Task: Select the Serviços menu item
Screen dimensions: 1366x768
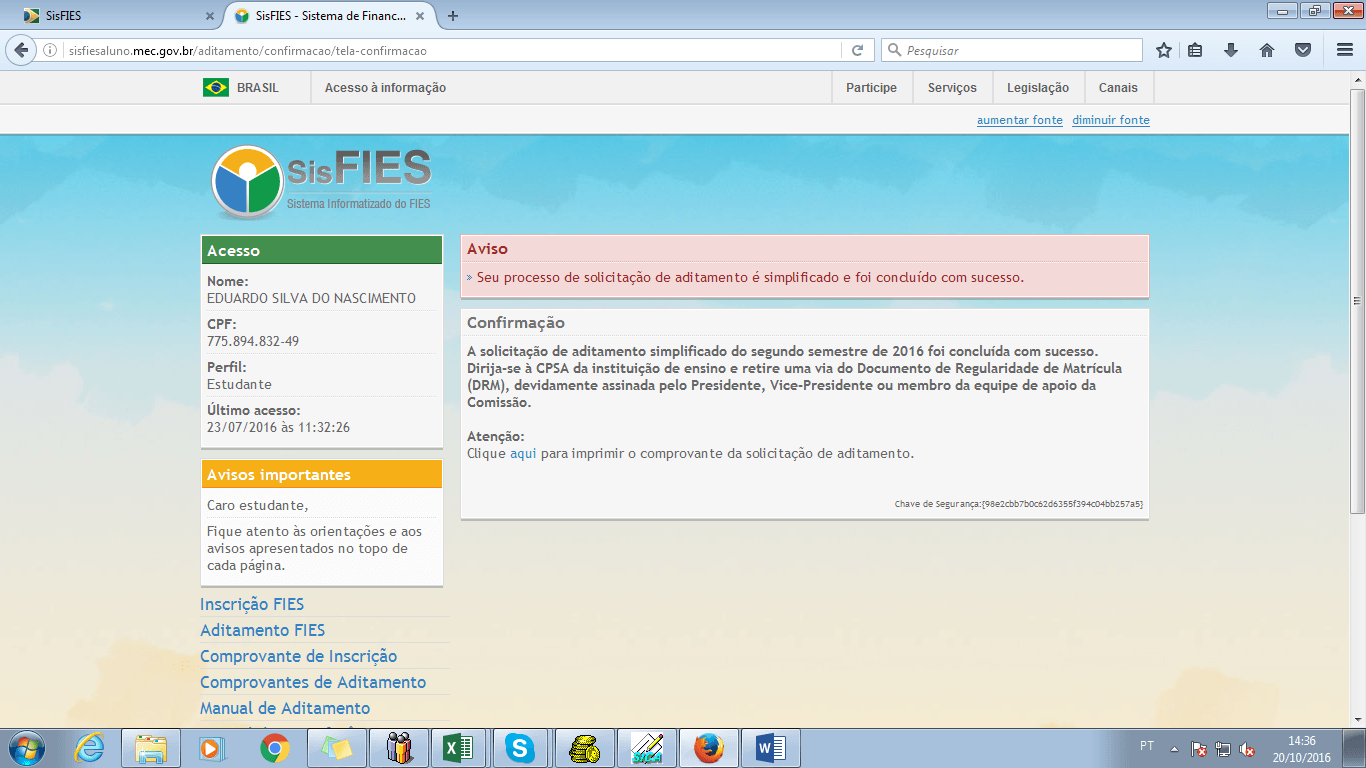Action: (x=951, y=87)
